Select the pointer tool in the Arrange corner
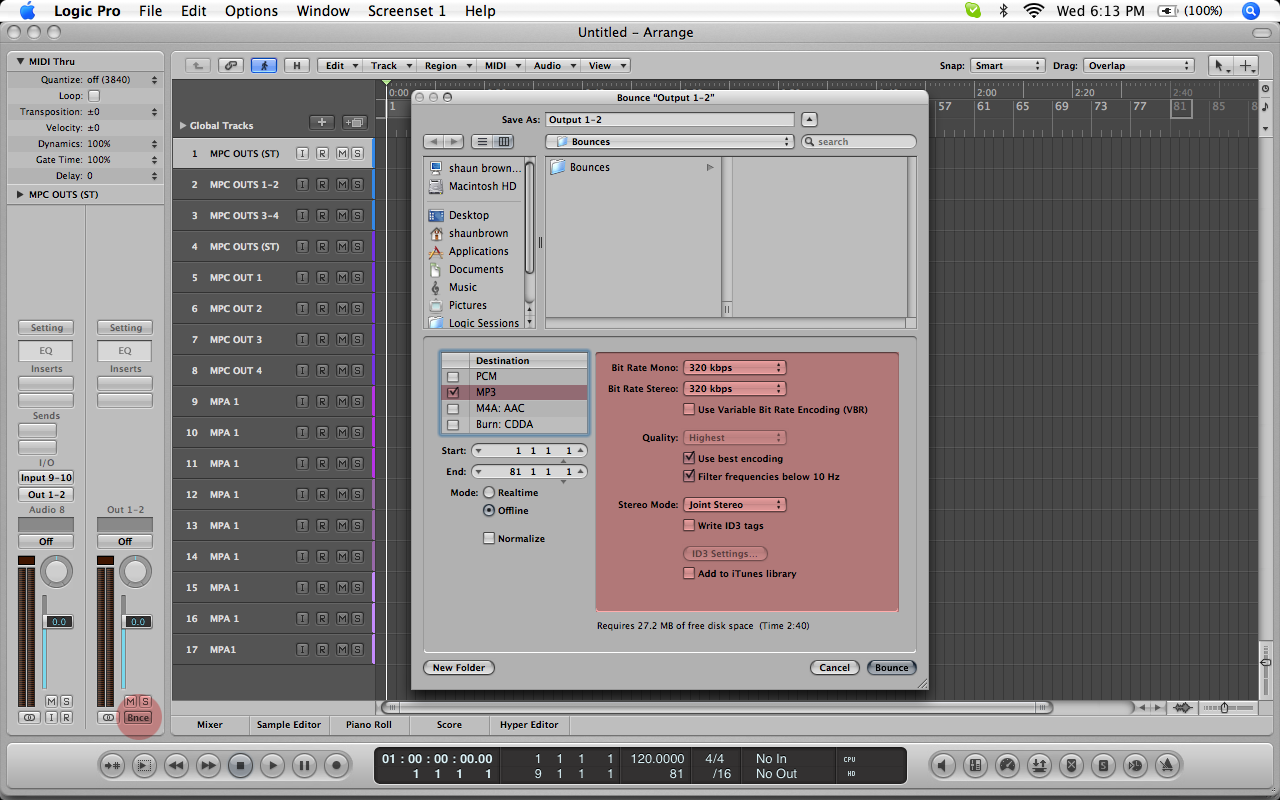 (1220, 65)
